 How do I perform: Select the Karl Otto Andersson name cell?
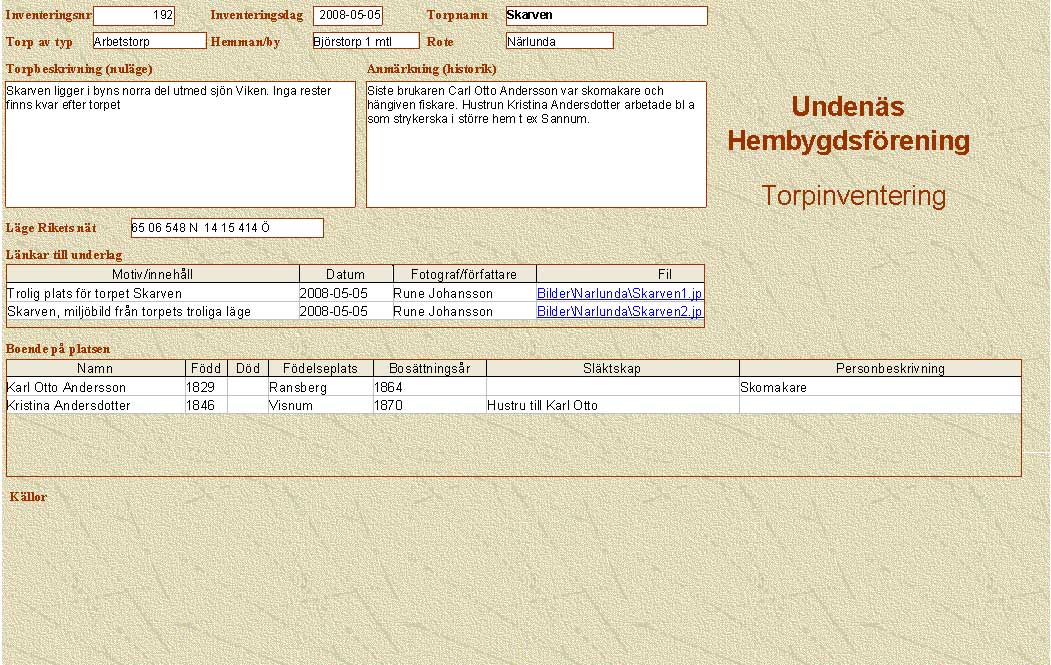pos(96,388)
